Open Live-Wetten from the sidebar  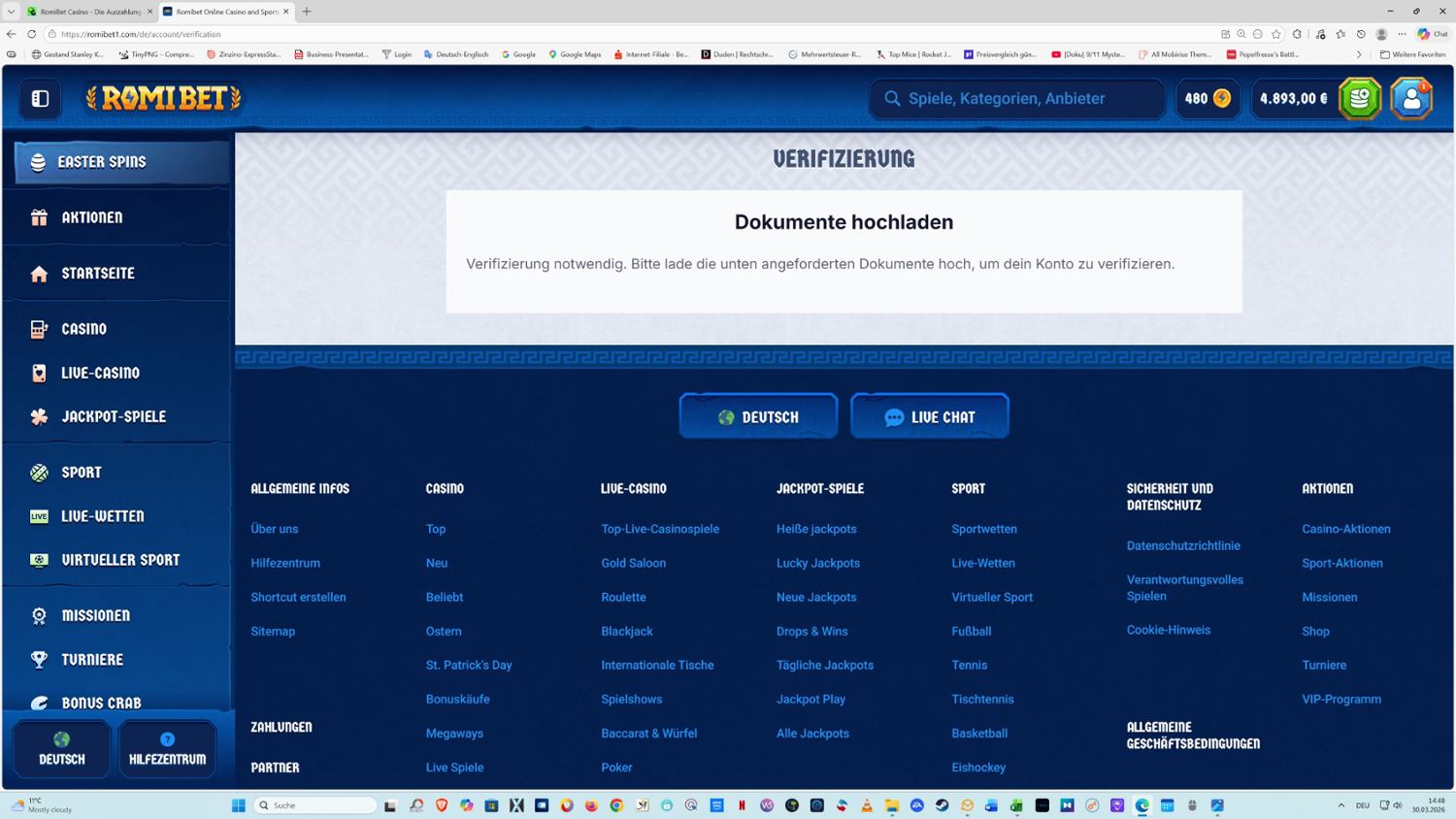pyautogui.click(x=102, y=516)
